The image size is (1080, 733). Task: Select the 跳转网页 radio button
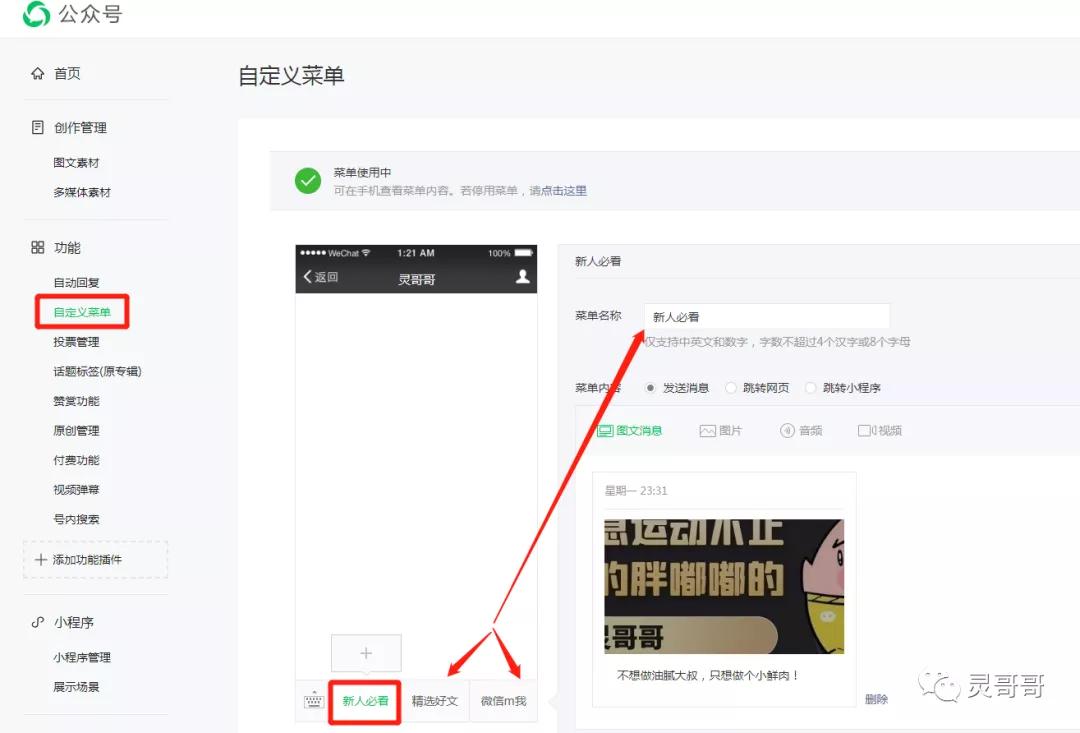click(x=731, y=387)
